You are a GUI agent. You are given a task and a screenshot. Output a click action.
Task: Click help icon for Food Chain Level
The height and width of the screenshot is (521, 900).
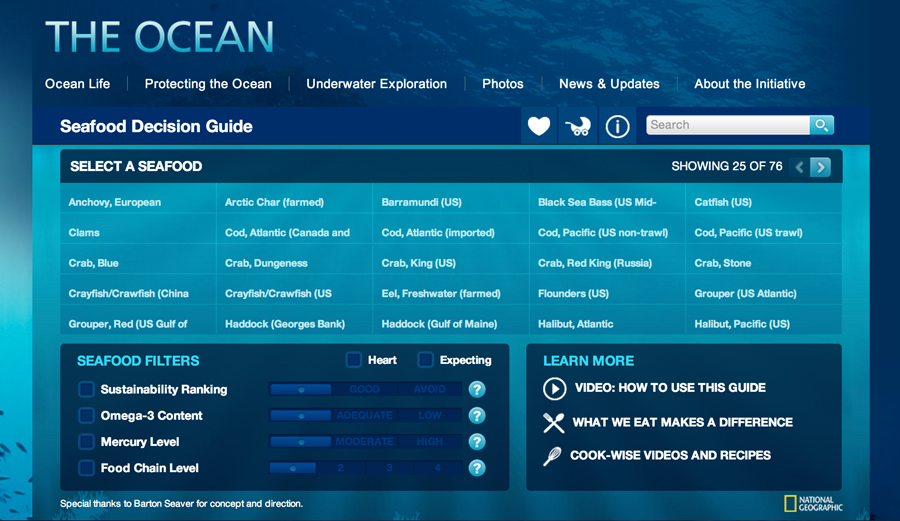(477, 468)
